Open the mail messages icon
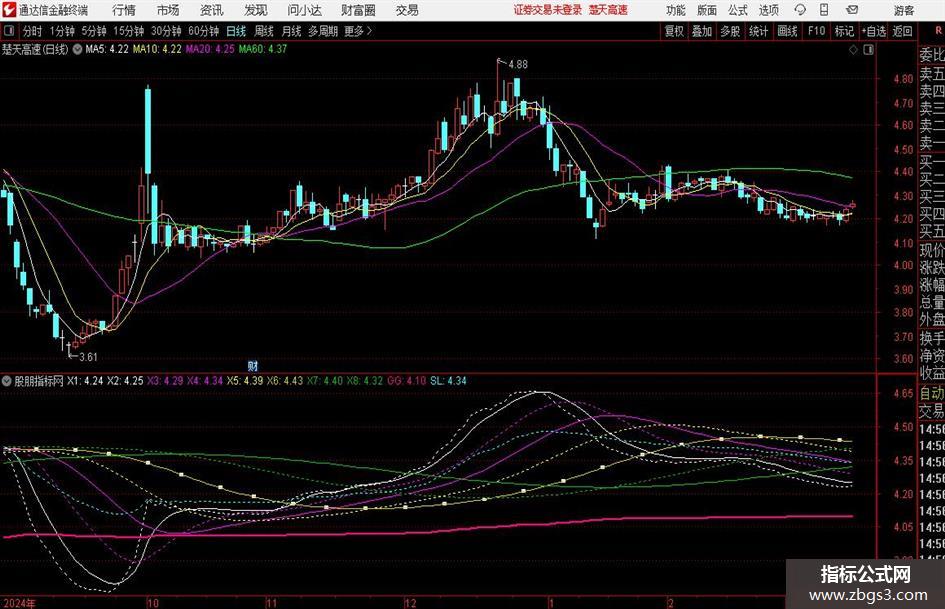The image size is (945, 609). 852,10
